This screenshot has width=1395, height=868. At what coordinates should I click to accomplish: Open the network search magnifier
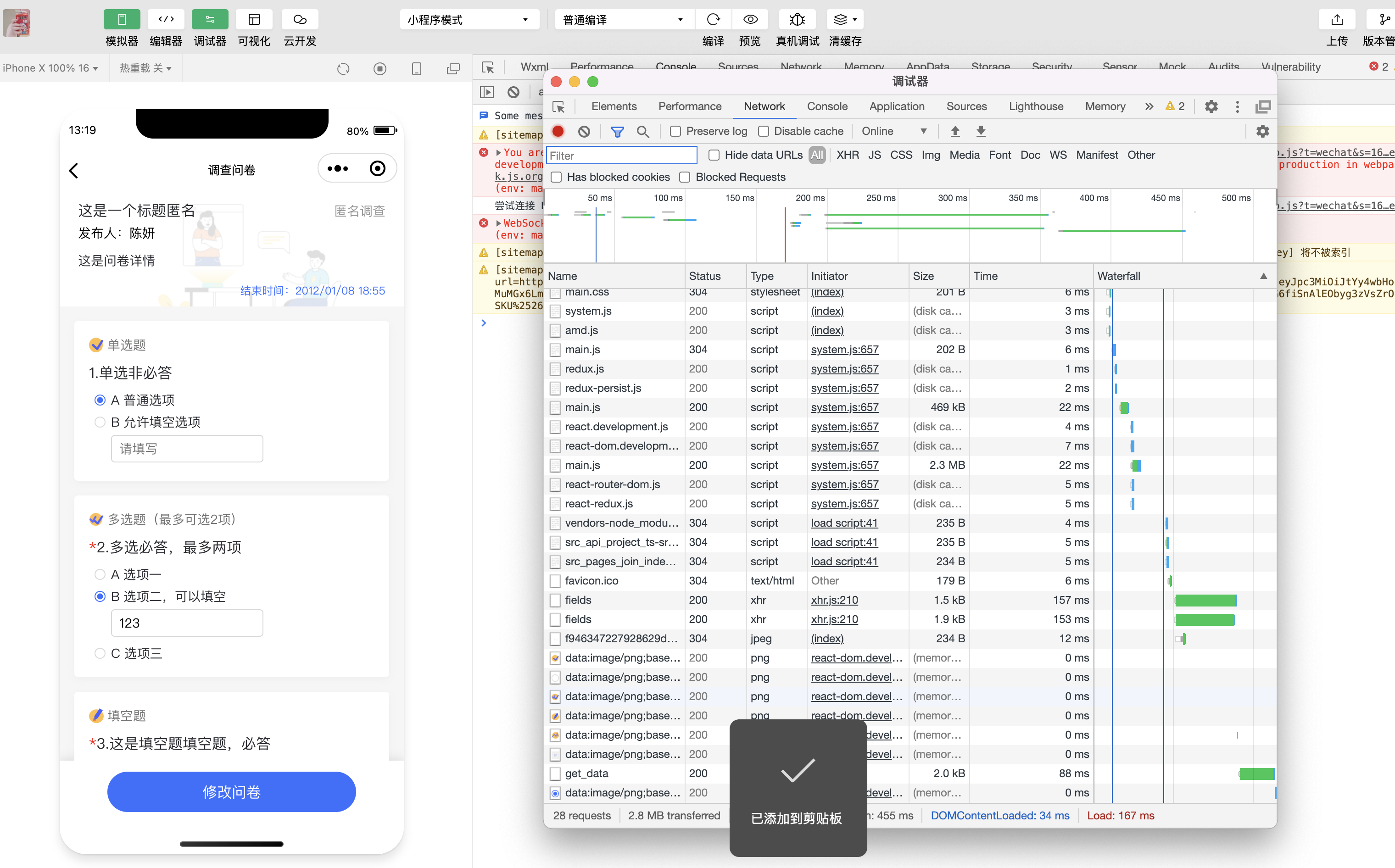click(643, 132)
